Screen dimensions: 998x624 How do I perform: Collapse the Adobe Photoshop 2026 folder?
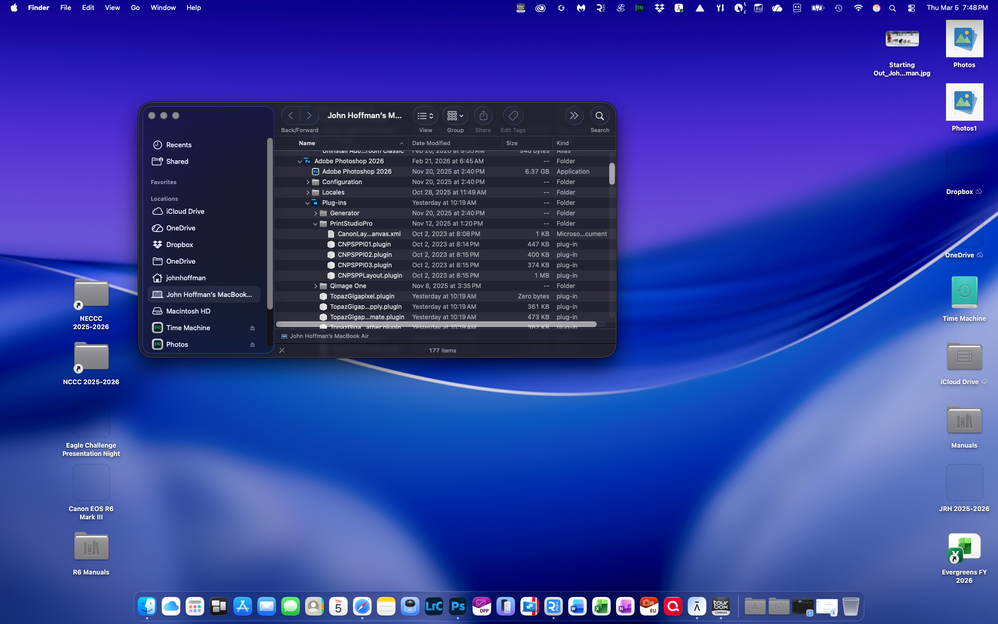coord(300,161)
